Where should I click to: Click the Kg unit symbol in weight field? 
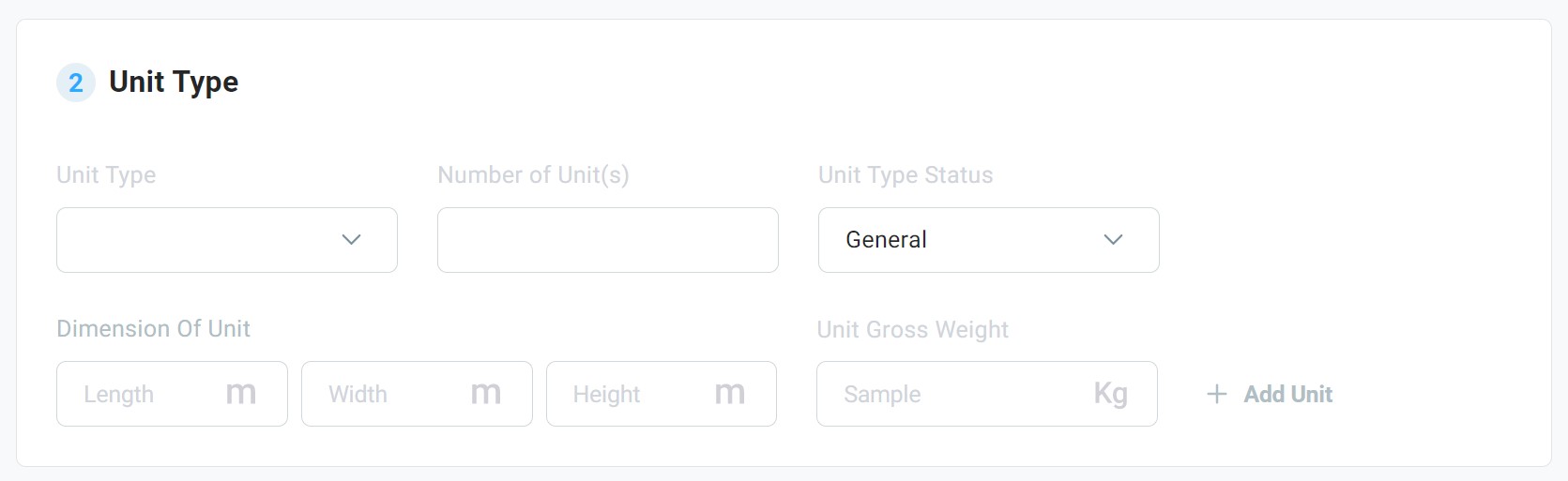pyautogui.click(x=1111, y=394)
